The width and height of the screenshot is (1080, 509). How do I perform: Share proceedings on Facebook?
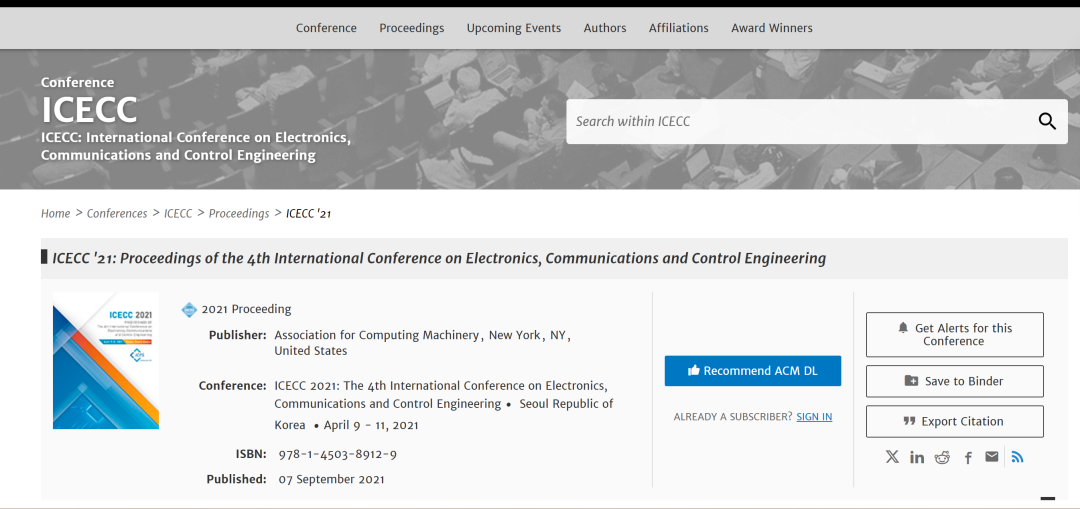[x=968, y=457]
